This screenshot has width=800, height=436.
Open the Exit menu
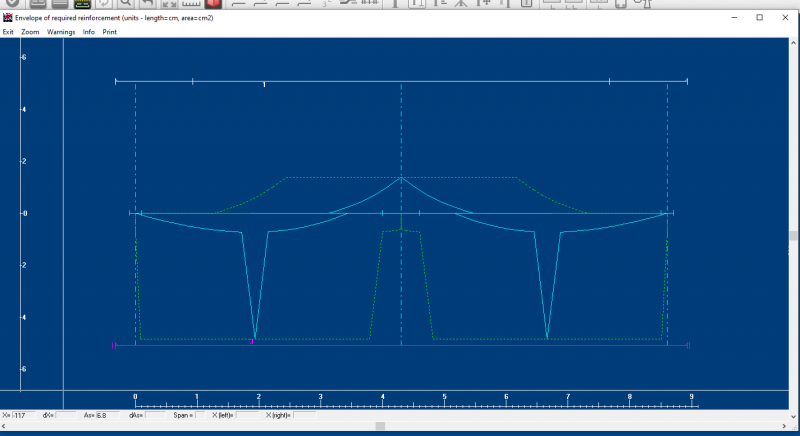click(8, 32)
